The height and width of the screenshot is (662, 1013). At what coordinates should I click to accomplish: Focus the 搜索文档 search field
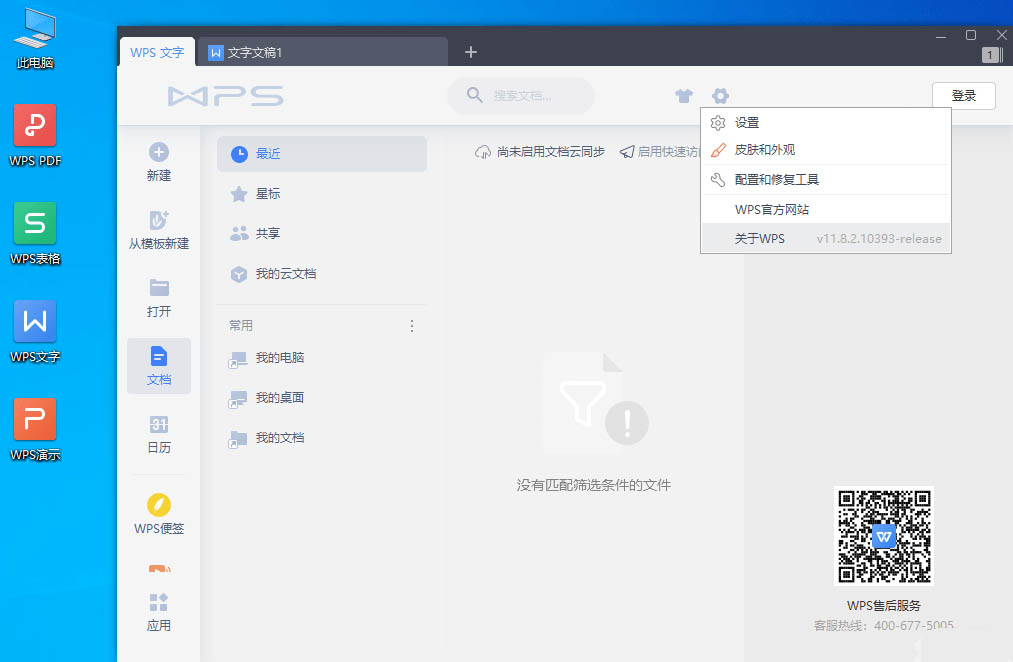point(521,96)
